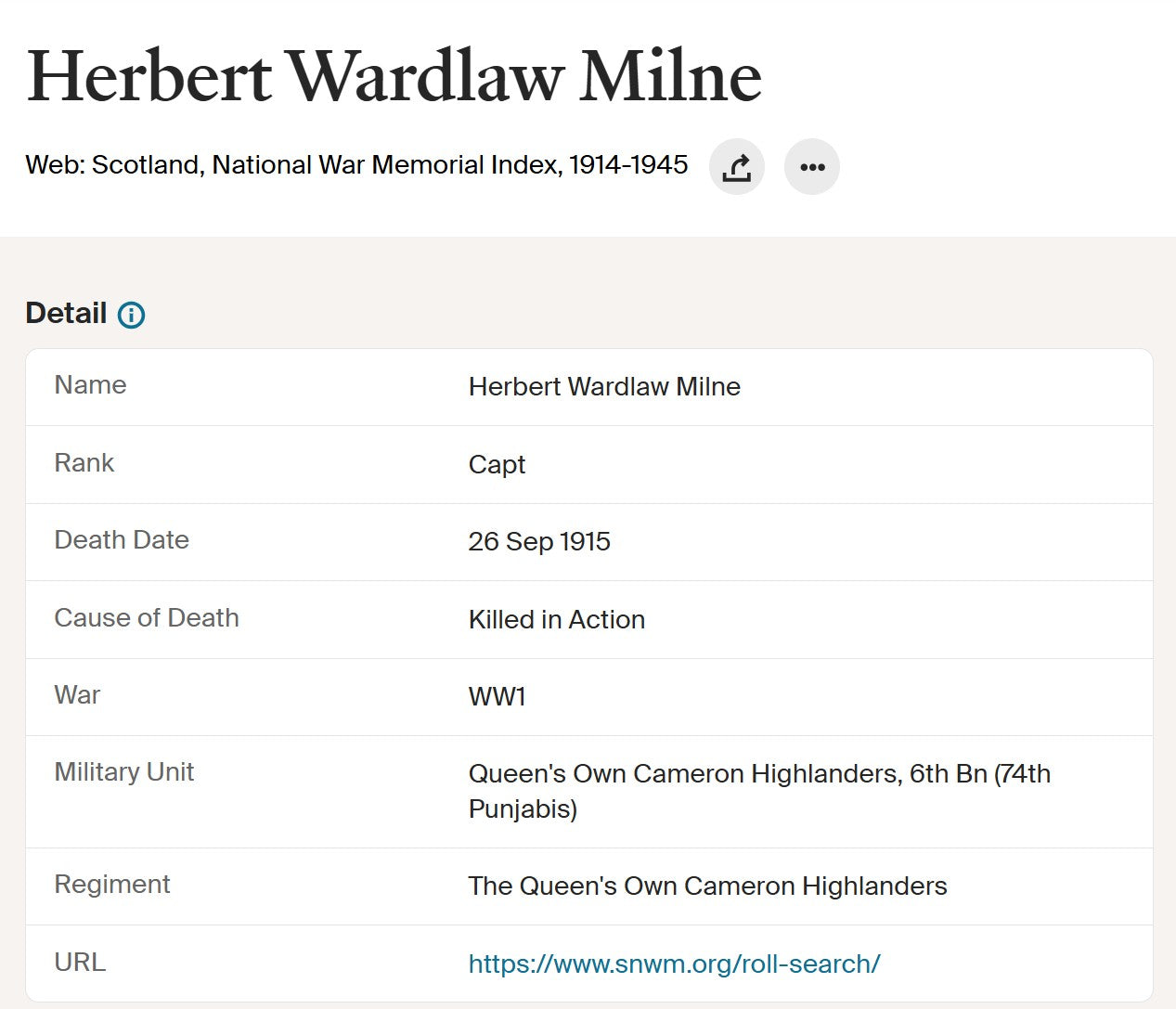Open the snwm.org roll-search link

click(x=675, y=964)
